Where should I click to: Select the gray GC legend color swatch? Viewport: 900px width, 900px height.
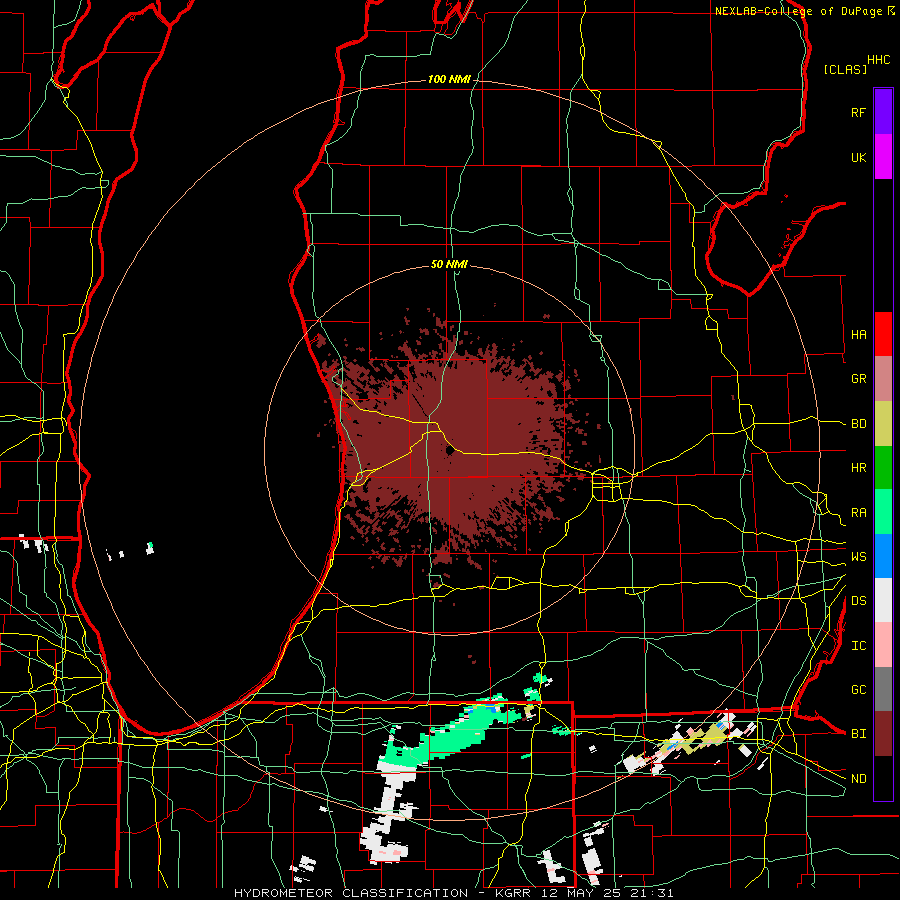pyautogui.click(x=883, y=689)
